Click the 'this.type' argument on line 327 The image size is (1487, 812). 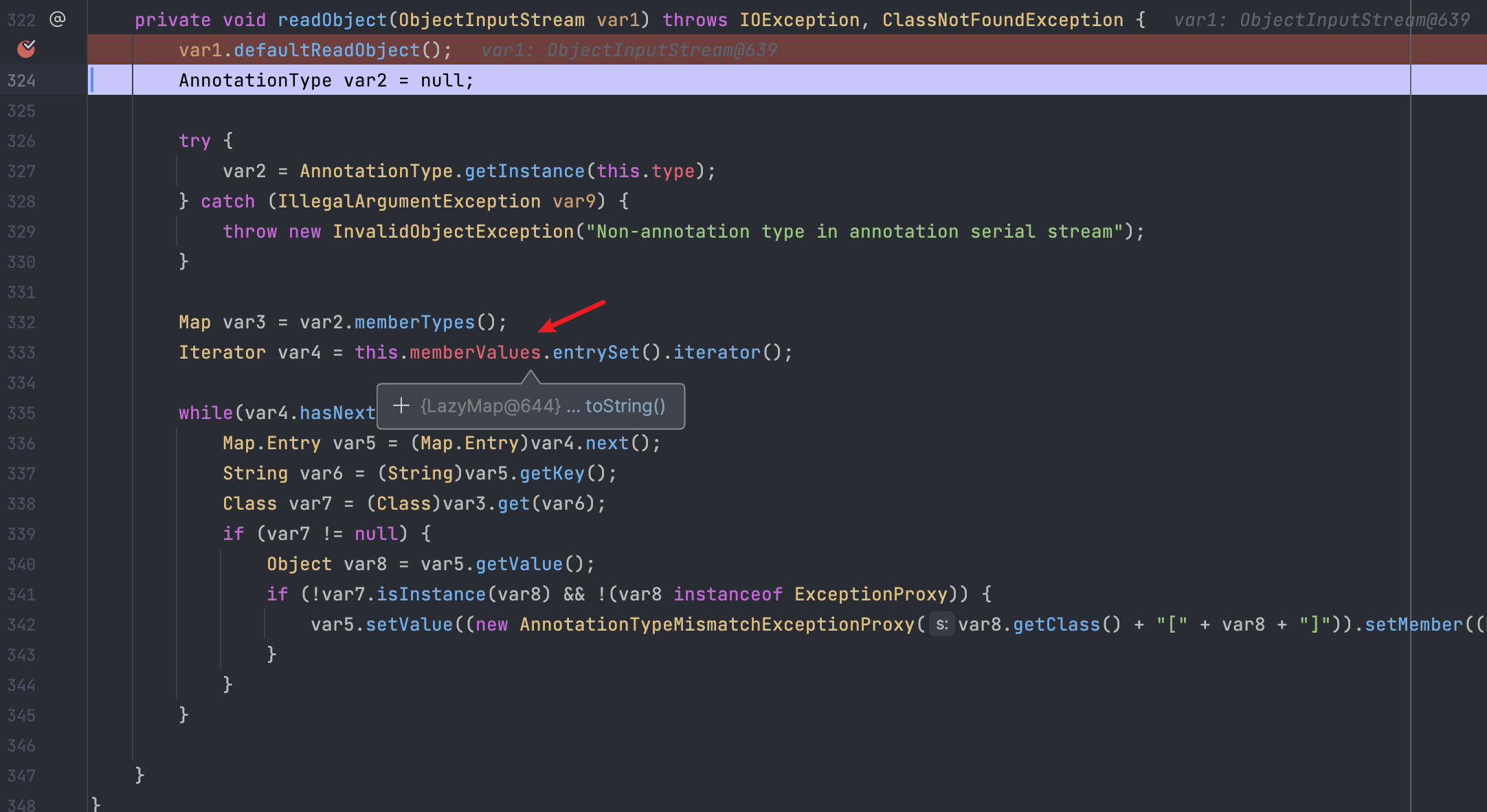point(645,171)
